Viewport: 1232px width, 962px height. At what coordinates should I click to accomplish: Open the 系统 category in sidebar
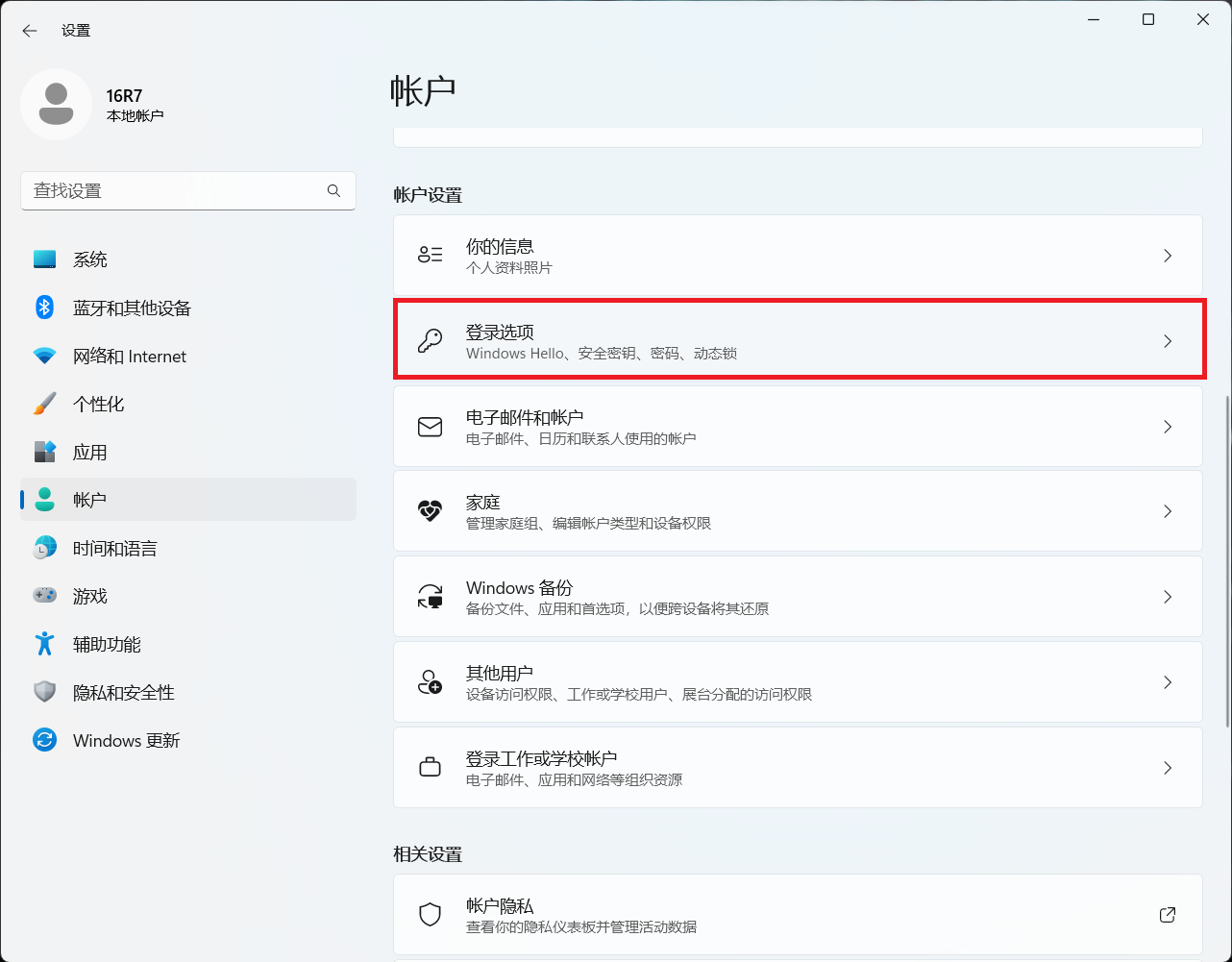[90, 259]
